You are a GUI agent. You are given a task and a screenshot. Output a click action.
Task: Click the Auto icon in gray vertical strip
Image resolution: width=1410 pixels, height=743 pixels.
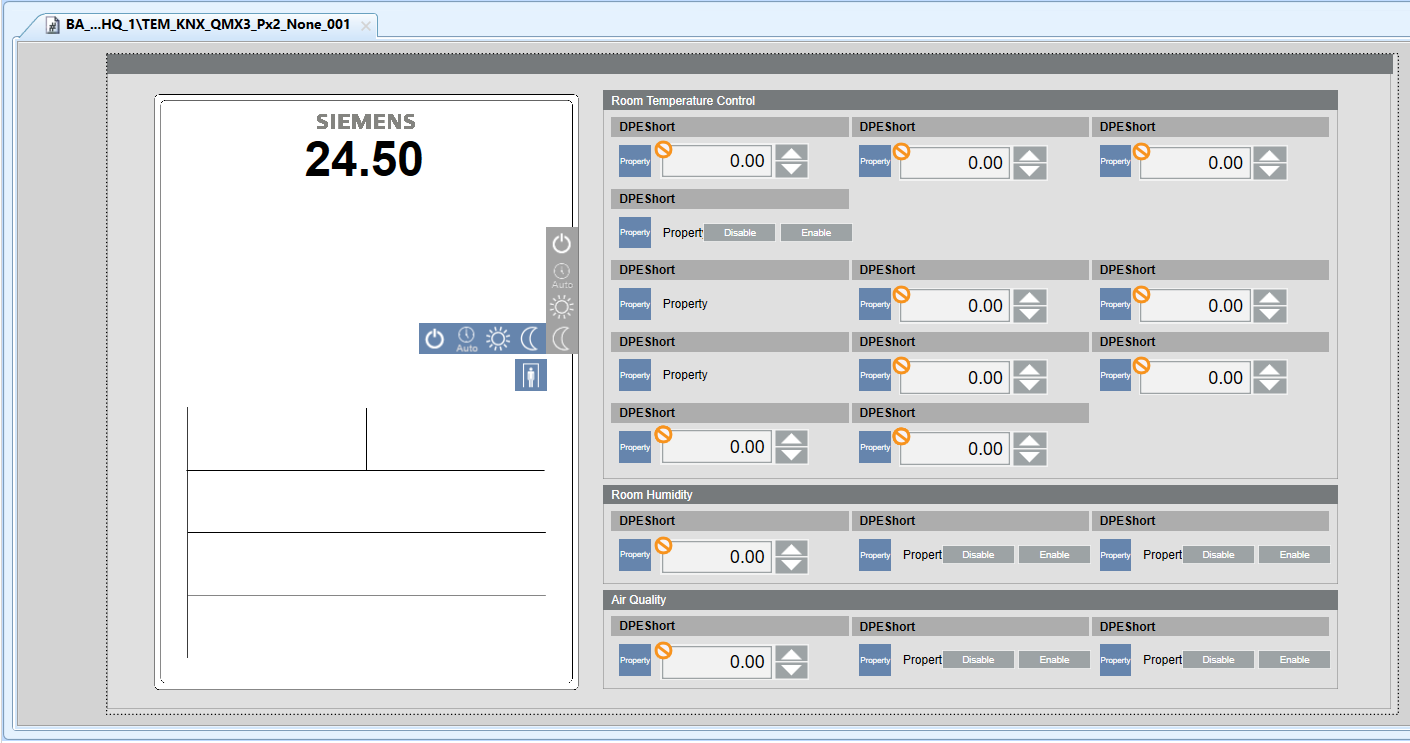pos(562,275)
